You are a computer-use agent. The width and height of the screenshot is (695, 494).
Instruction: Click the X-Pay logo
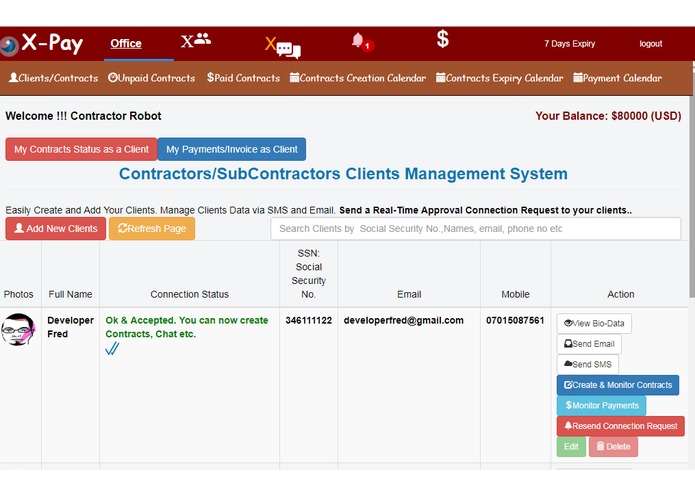tap(42, 43)
